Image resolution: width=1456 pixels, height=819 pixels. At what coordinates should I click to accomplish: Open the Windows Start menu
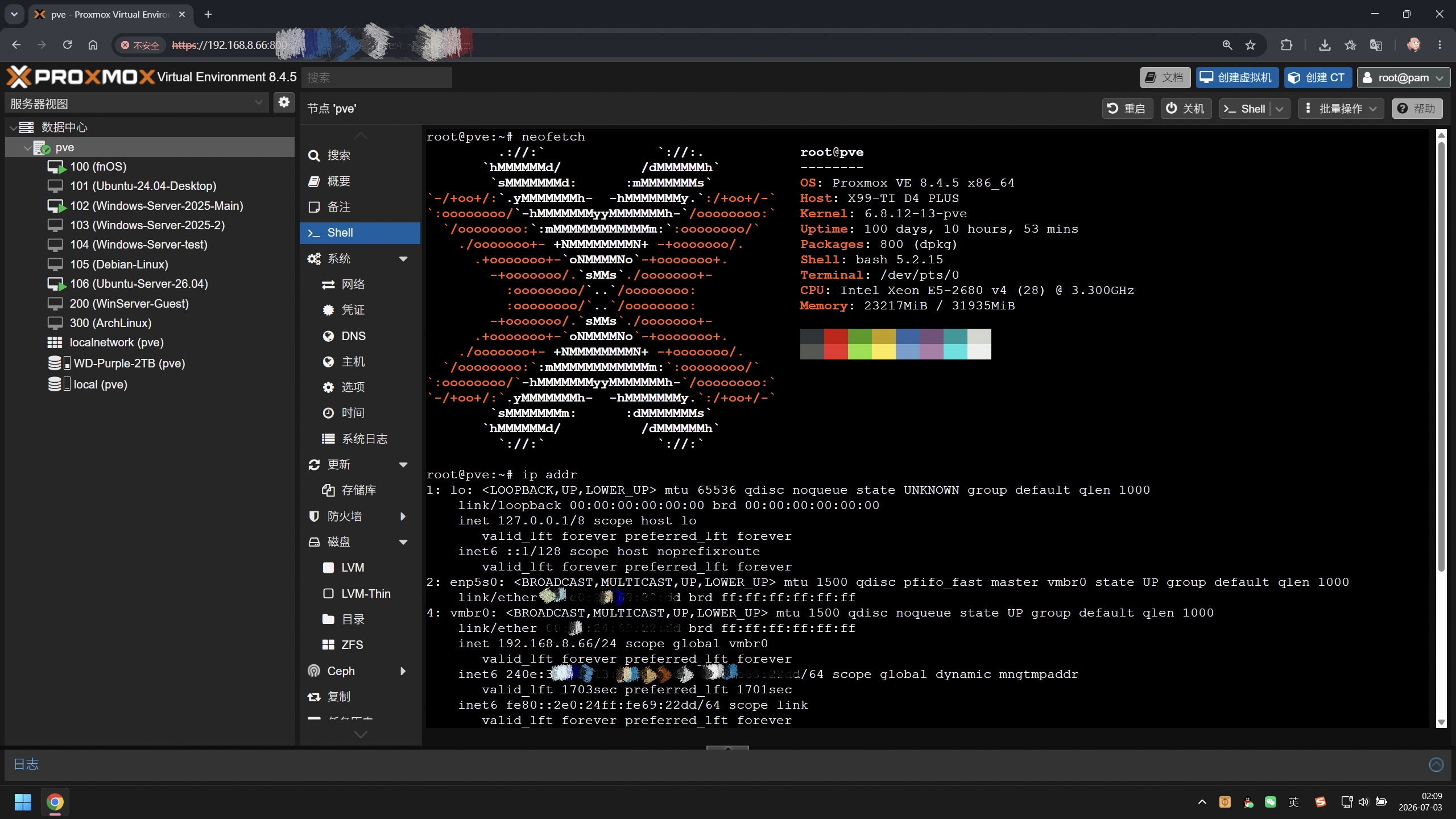(x=23, y=803)
